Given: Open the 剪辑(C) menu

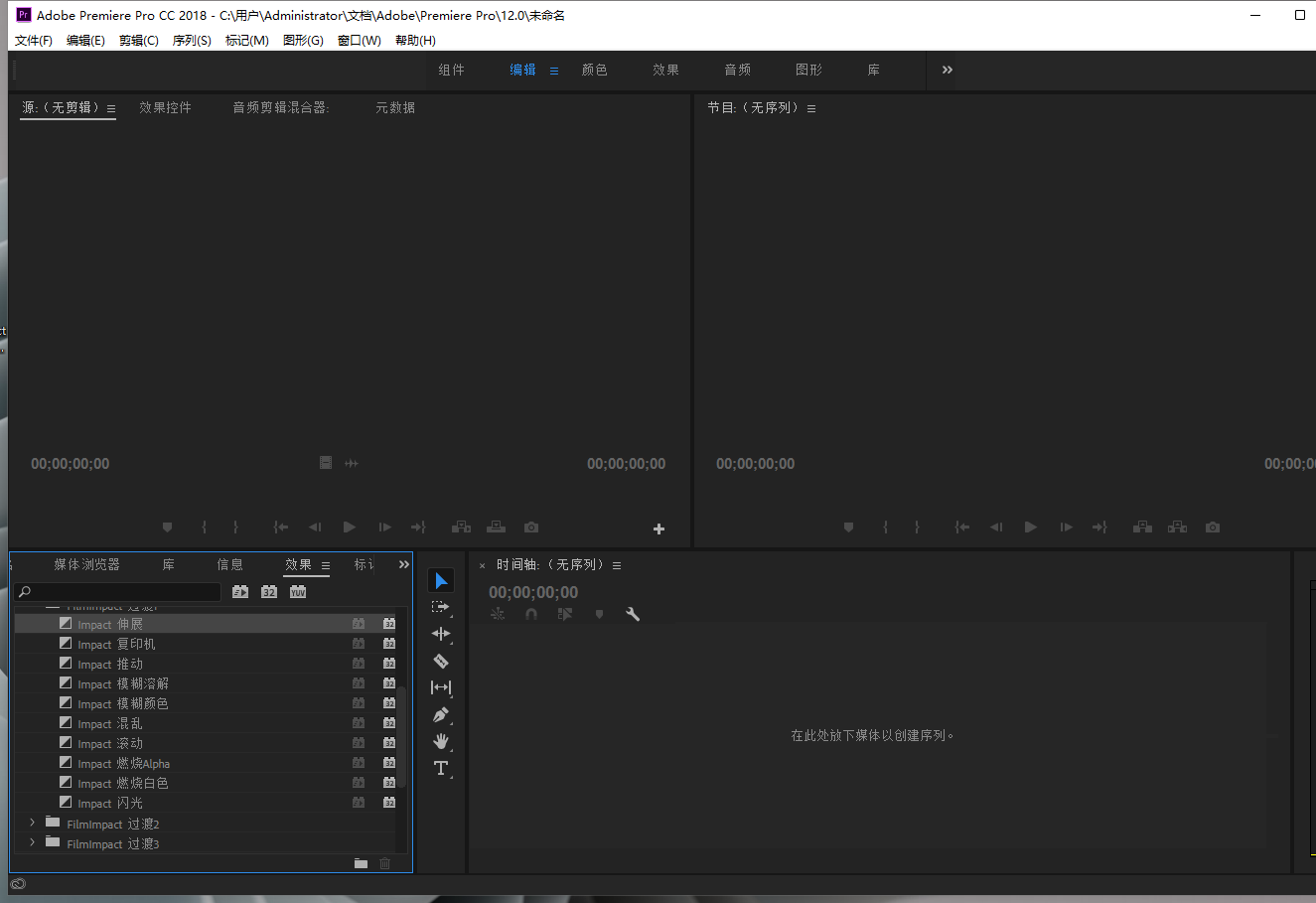Looking at the screenshot, I should [x=139, y=41].
